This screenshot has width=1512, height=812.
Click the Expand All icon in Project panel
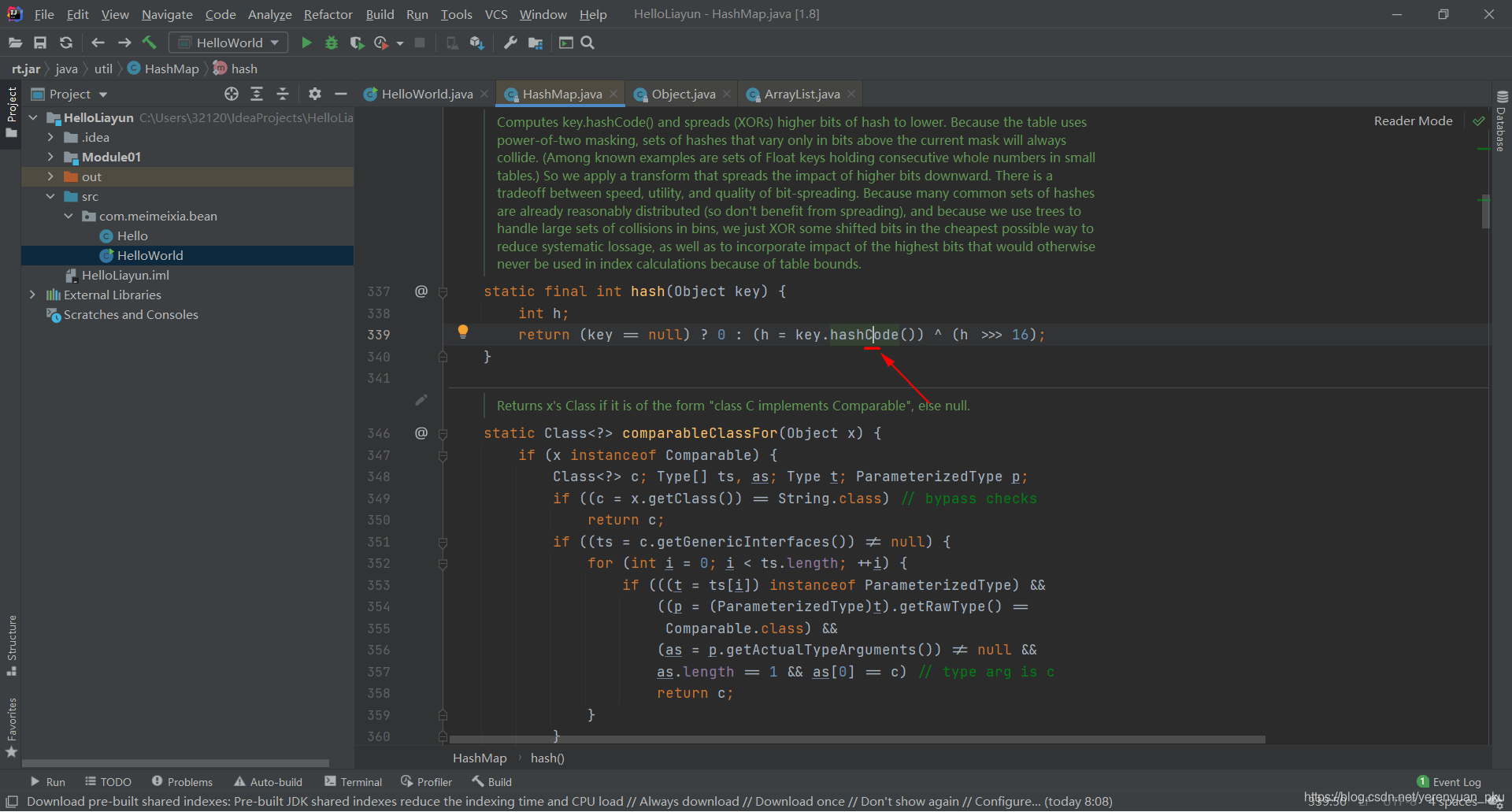tap(257, 94)
